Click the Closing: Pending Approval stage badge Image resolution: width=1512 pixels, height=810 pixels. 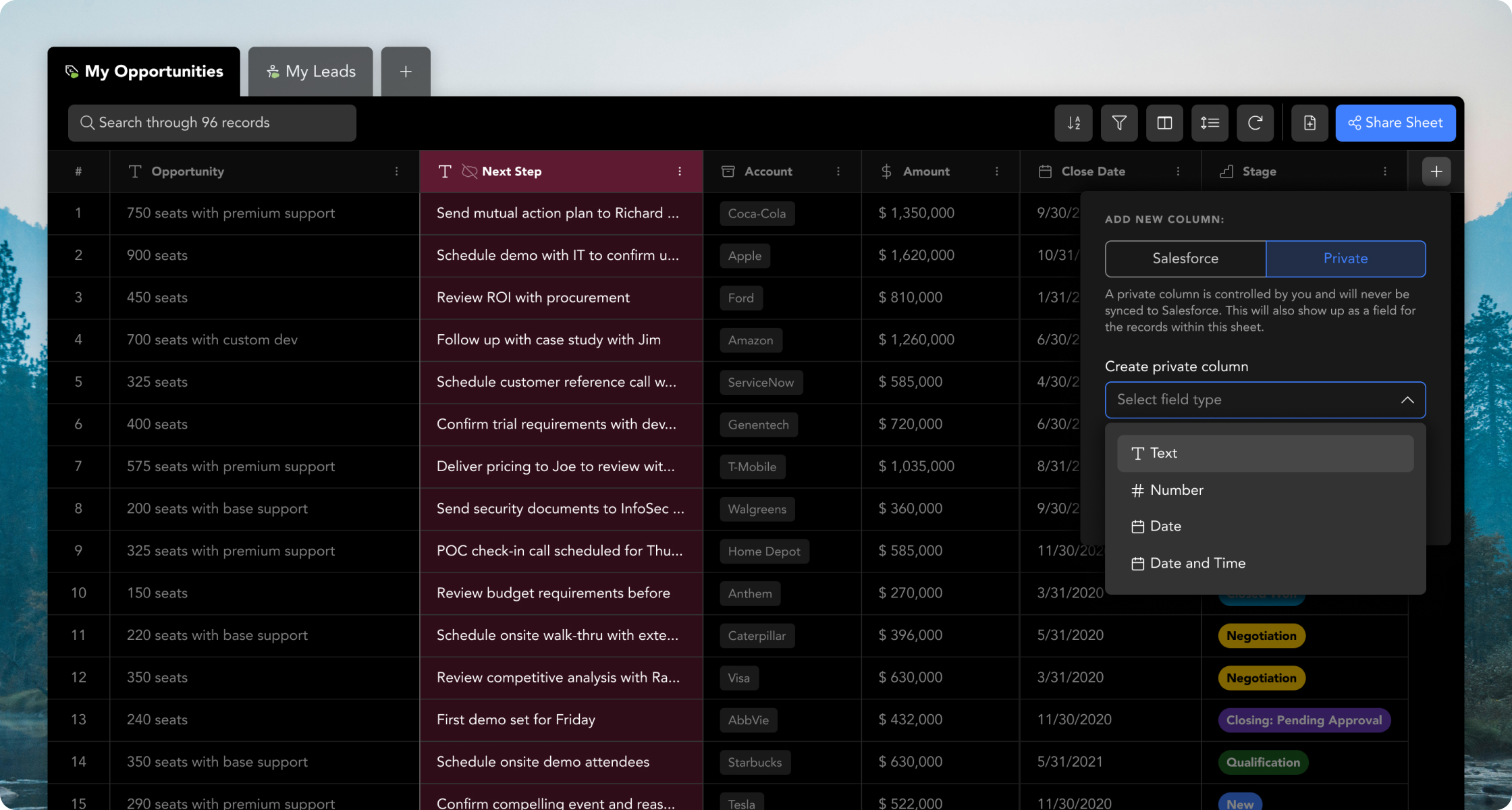coord(1303,720)
